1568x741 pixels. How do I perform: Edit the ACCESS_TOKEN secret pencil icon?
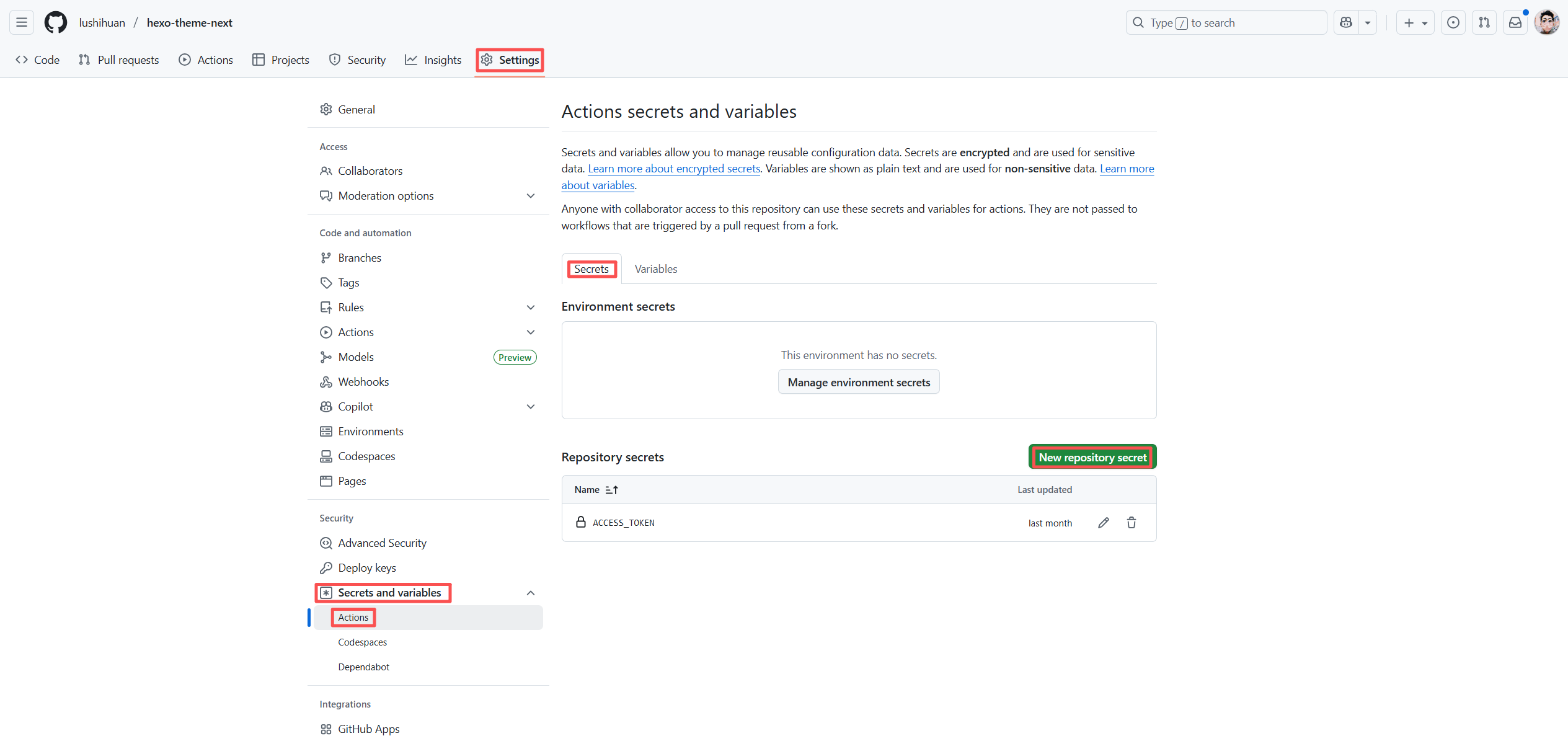click(x=1103, y=523)
